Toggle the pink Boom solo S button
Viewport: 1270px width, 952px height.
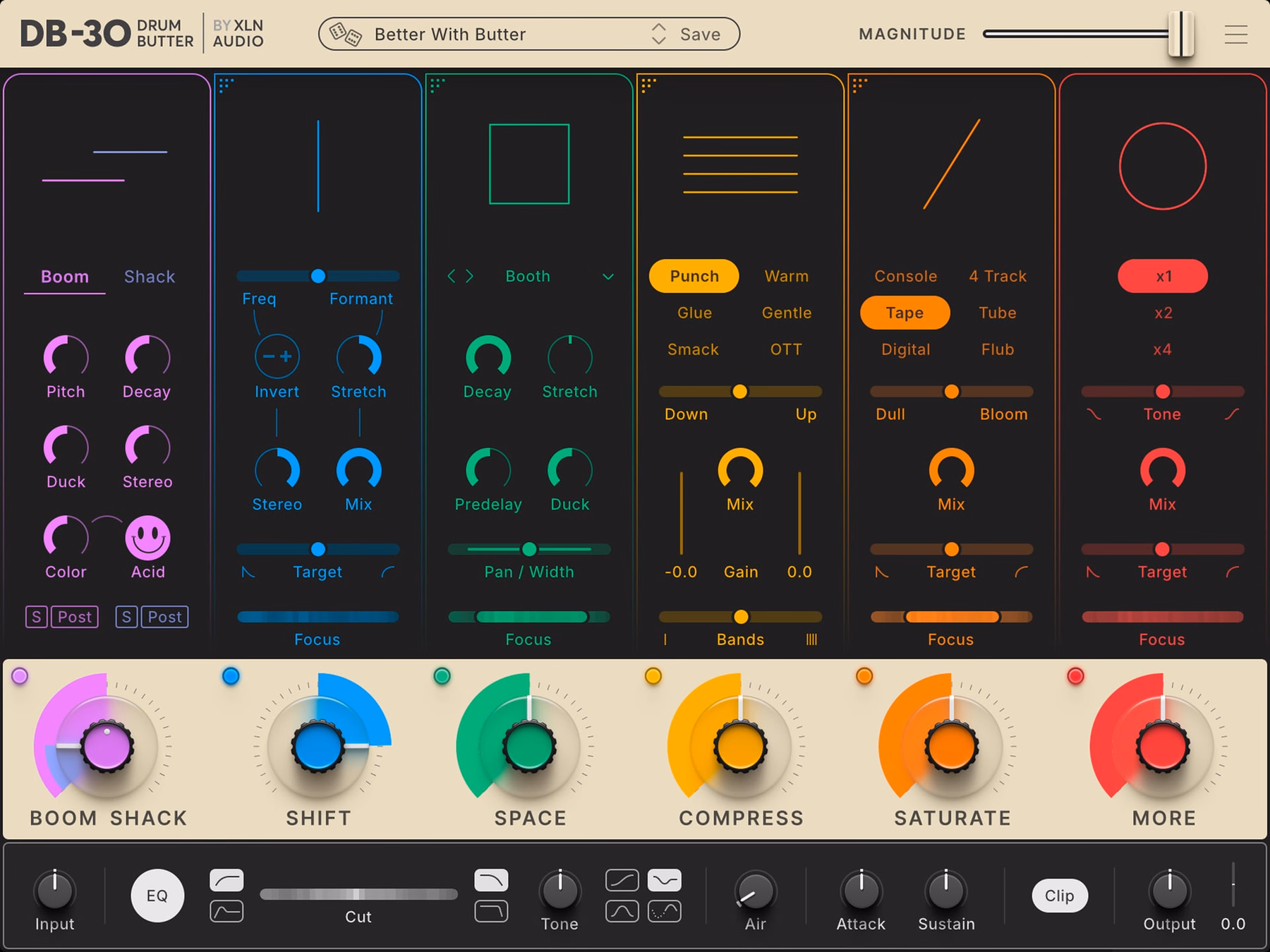pyautogui.click(x=37, y=617)
